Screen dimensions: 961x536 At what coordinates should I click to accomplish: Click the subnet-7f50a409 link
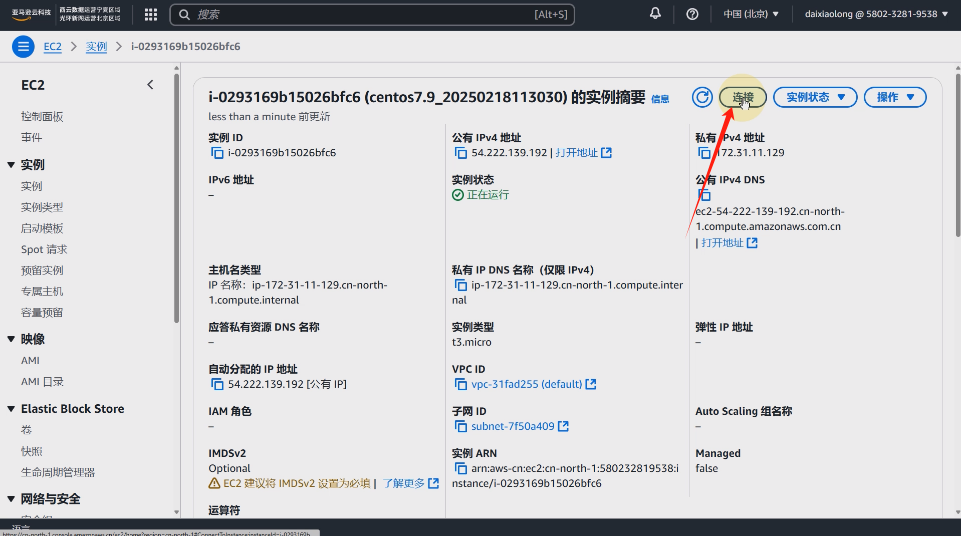(512, 426)
